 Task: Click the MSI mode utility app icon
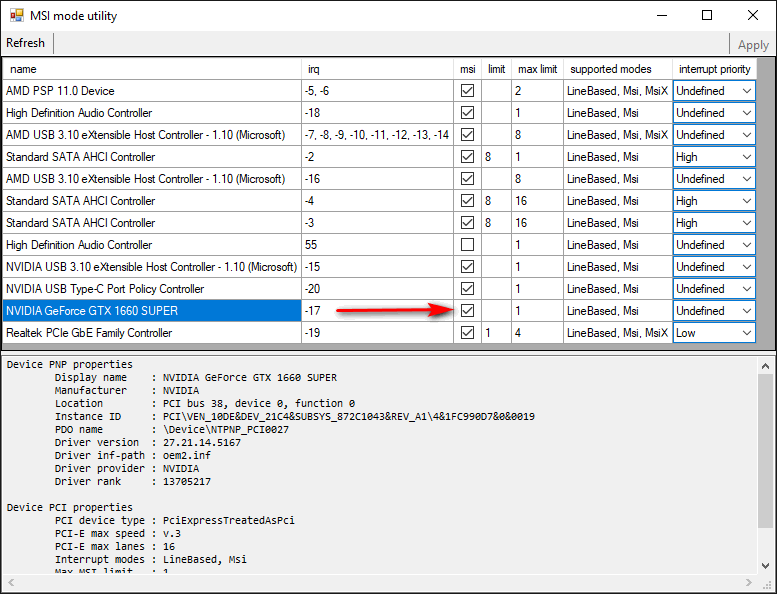click(x=16, y=15)
